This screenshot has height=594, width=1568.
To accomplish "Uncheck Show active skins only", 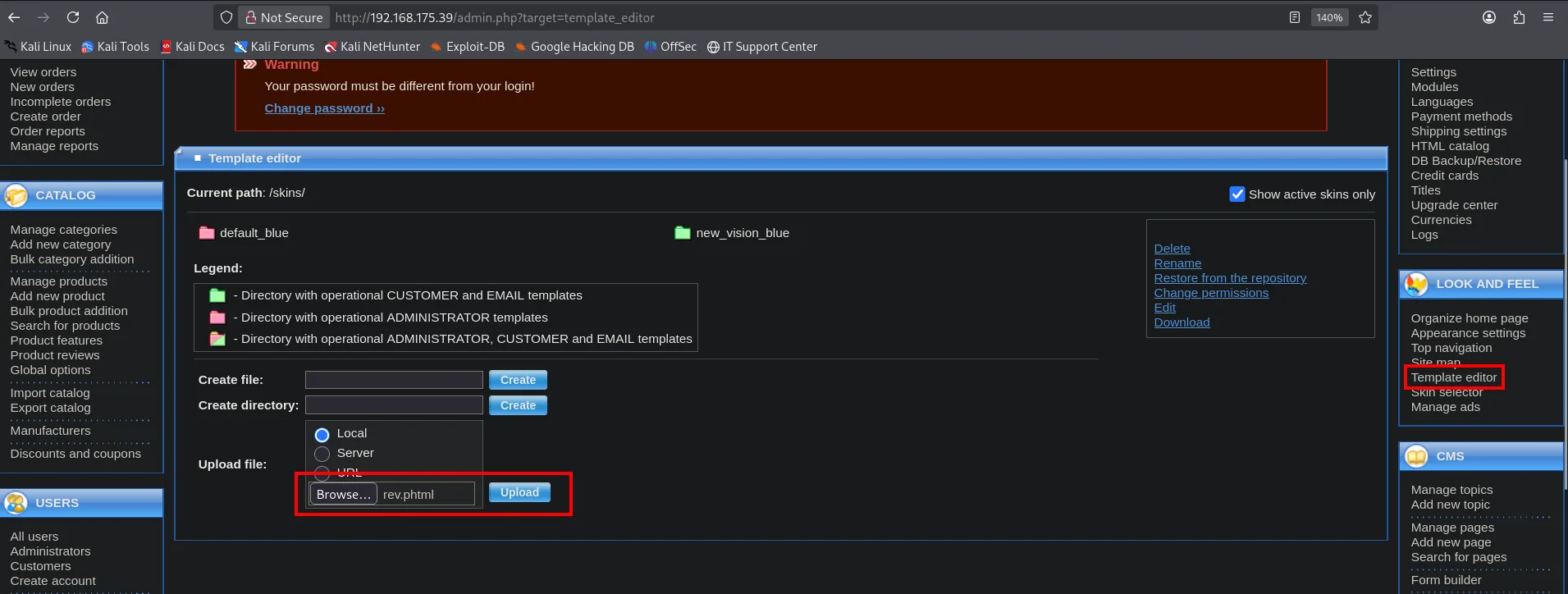I will (1237, 194).
